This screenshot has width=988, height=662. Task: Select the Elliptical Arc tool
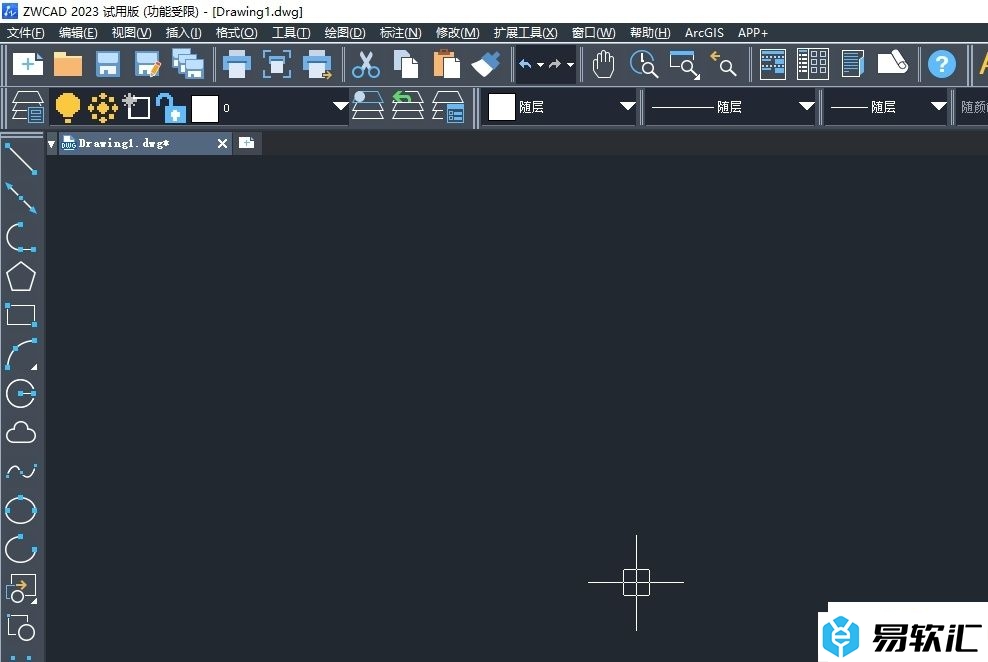point(21,549)
